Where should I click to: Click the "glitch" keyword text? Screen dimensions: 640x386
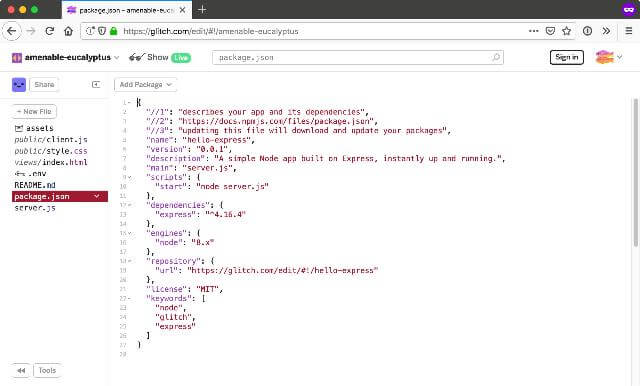(x=173, y=317)
